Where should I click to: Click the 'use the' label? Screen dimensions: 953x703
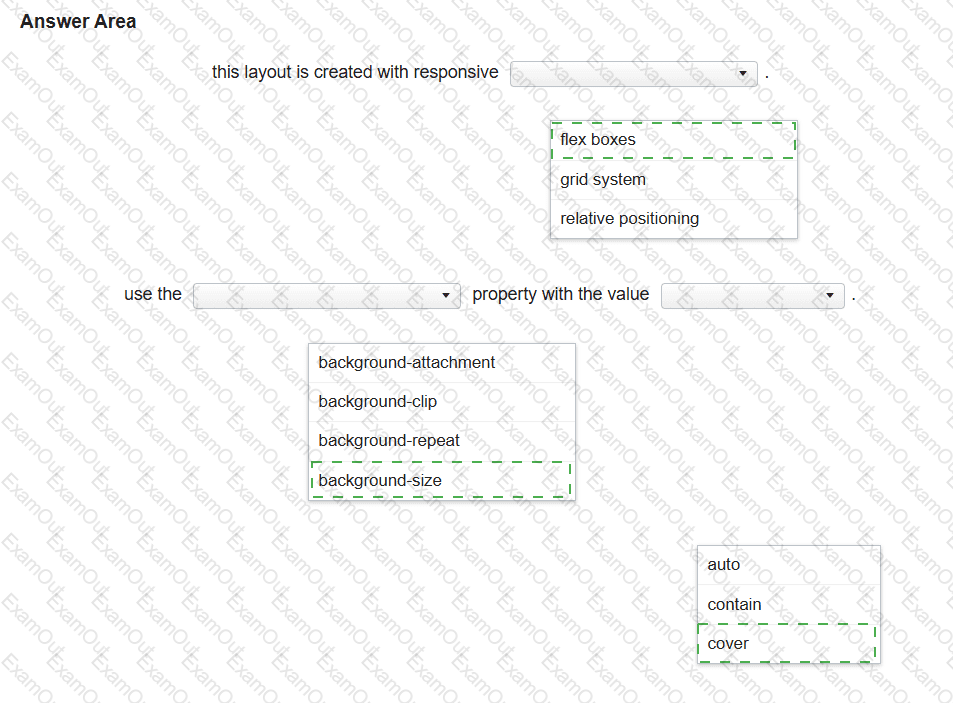click(153, 294)
